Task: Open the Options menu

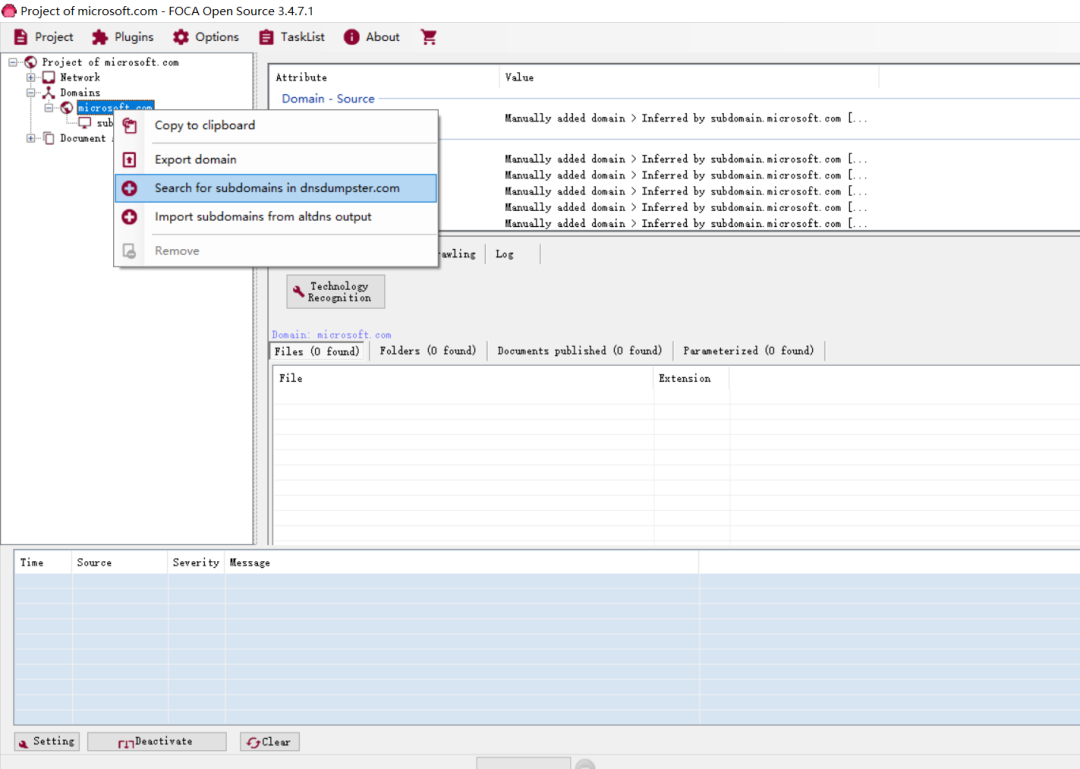Action: click(x=205, y=37)
